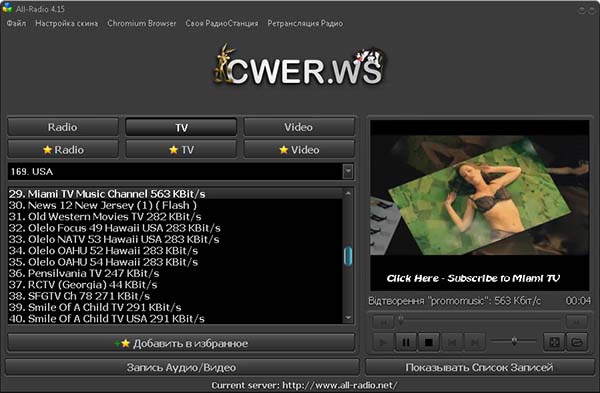Click the greyed-out play button
The image size is (600, 393).
tap(383, 342)
